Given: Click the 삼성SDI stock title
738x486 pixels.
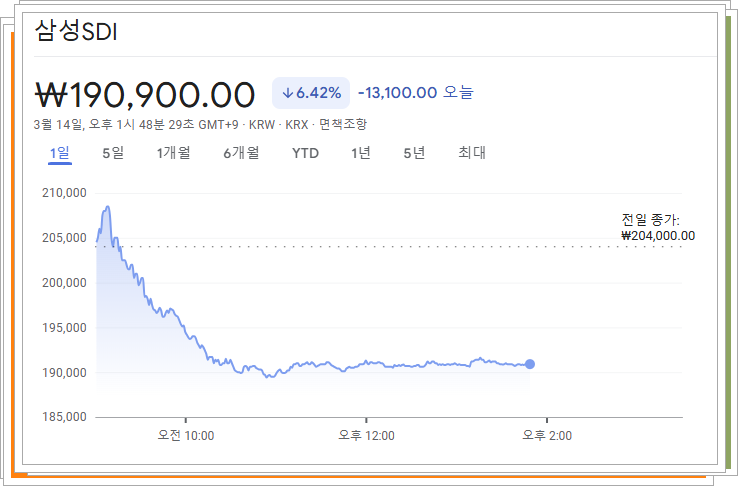Looking at the screenshot, I should [76, 32].
